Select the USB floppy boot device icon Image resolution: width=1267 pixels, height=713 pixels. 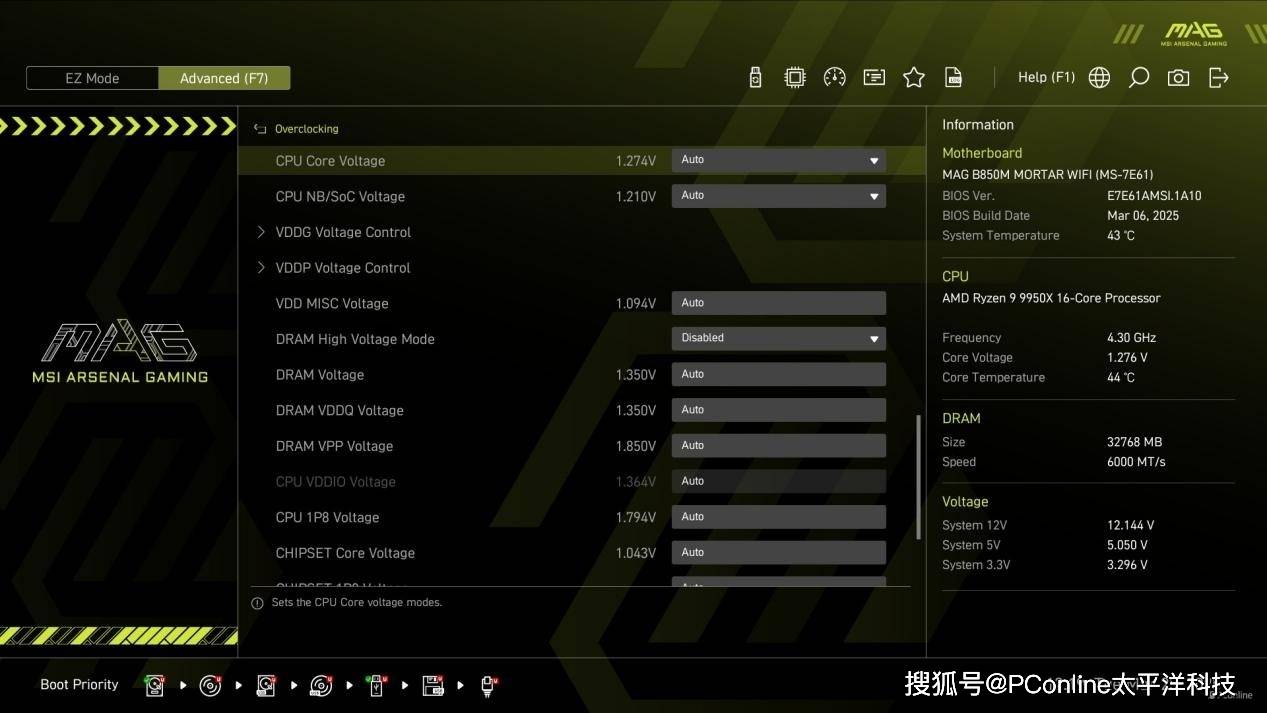pos(433,685)
